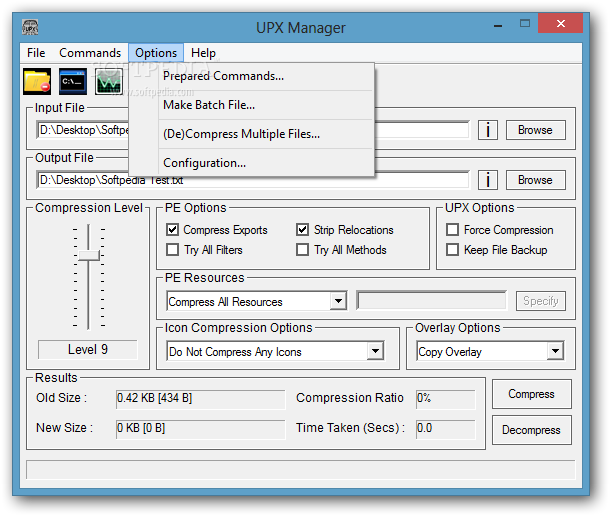Click the New Size value field

point(200,428)
